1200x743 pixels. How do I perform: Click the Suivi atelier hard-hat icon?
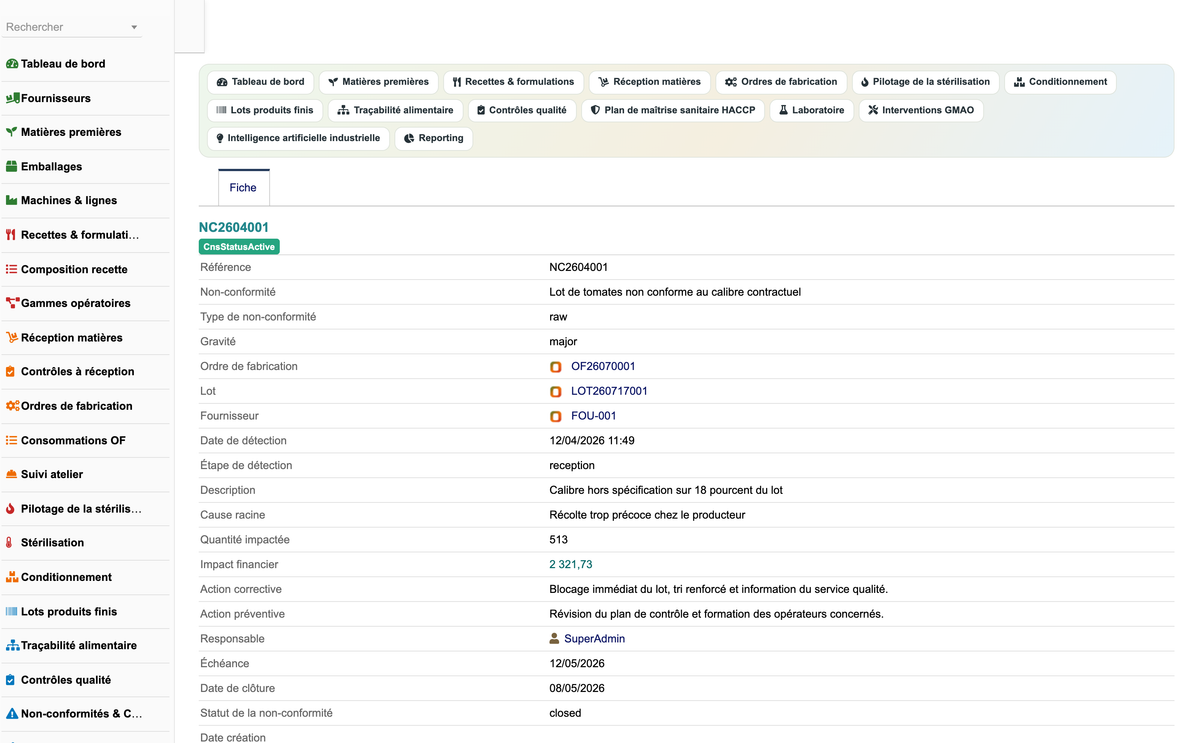pos(12,474)
